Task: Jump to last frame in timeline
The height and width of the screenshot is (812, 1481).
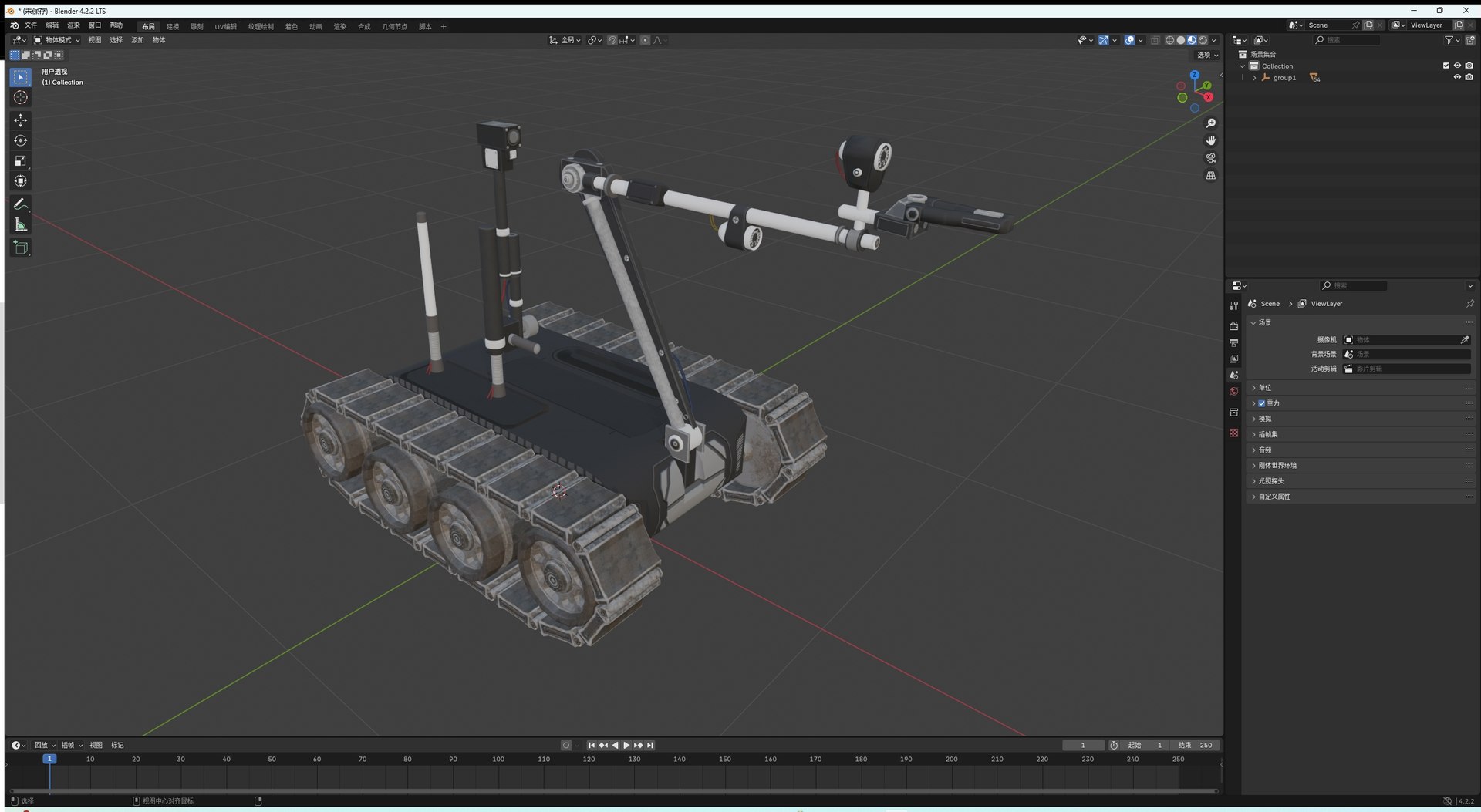Action: pyautogui.click(x=650, y=746)
